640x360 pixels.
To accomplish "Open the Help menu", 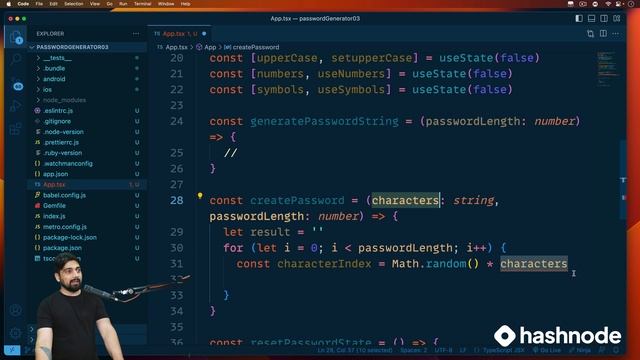I will (185, 4).
